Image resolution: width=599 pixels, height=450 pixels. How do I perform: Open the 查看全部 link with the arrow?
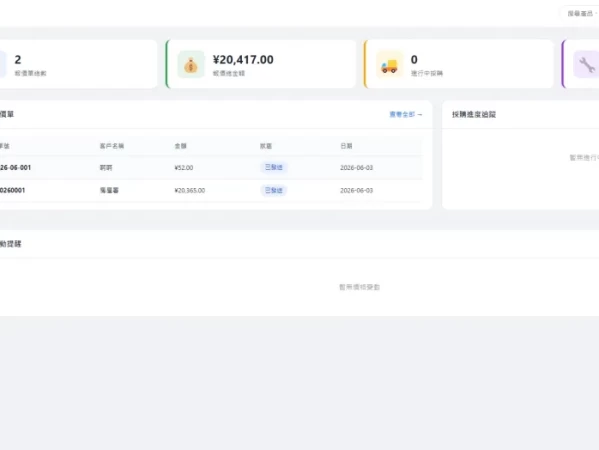[x=406, y=114]
